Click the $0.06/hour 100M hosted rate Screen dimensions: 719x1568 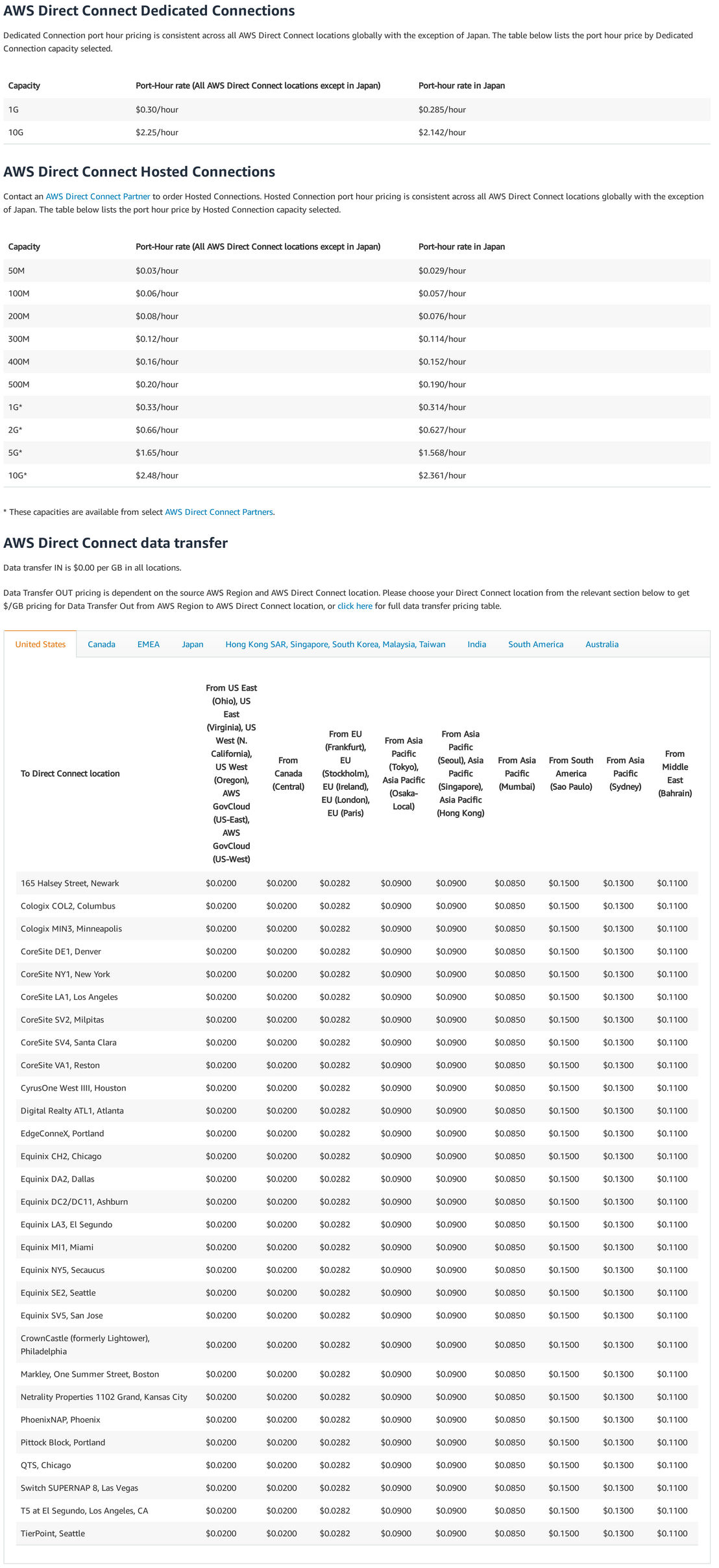click(157, 293)
